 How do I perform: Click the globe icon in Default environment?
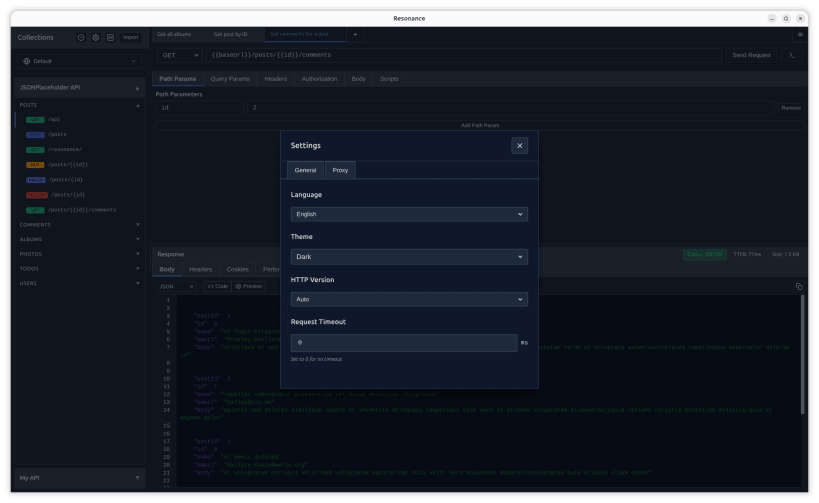27,61
